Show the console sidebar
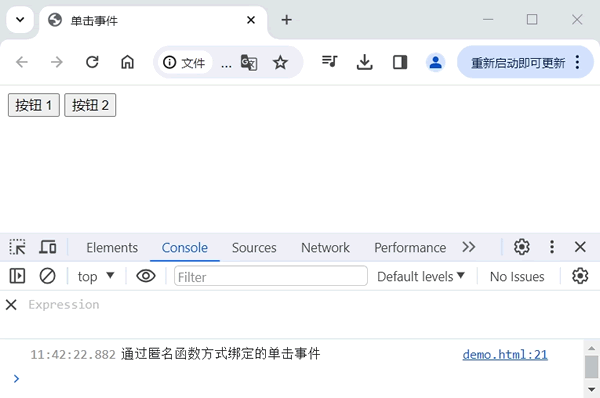 pos(17,276)
